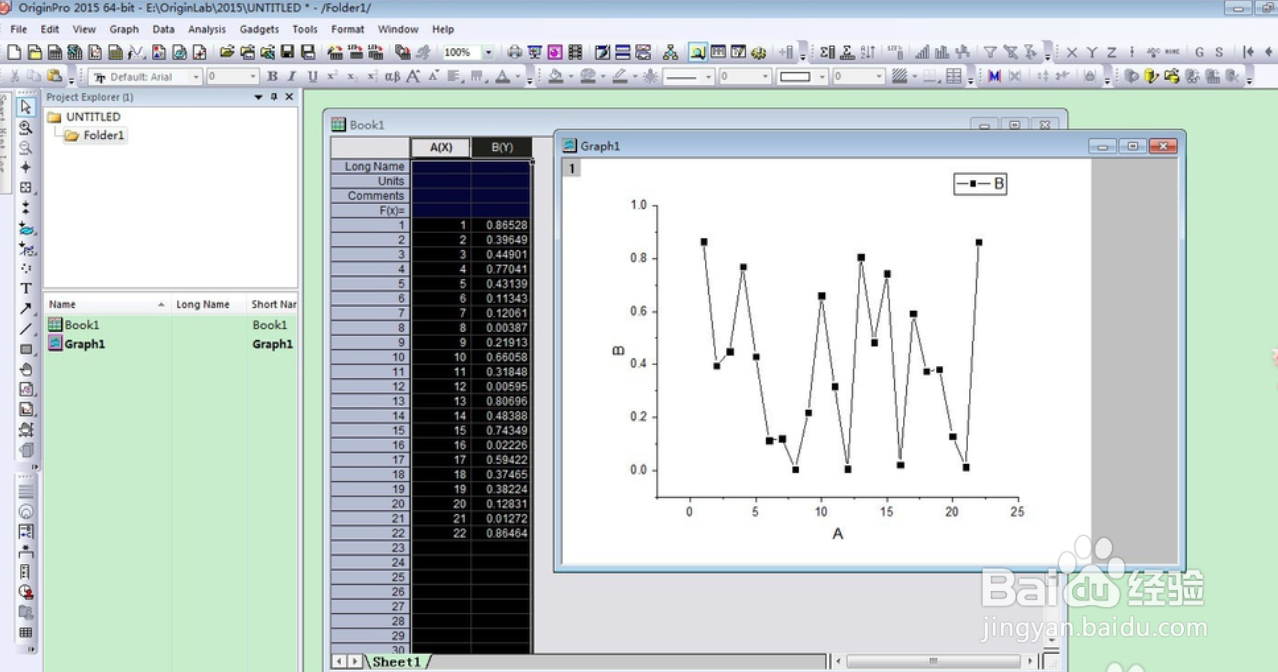Switch to Sheet1 tab in Book1
The image size is (1278, 672).
[x=397, y=662]
